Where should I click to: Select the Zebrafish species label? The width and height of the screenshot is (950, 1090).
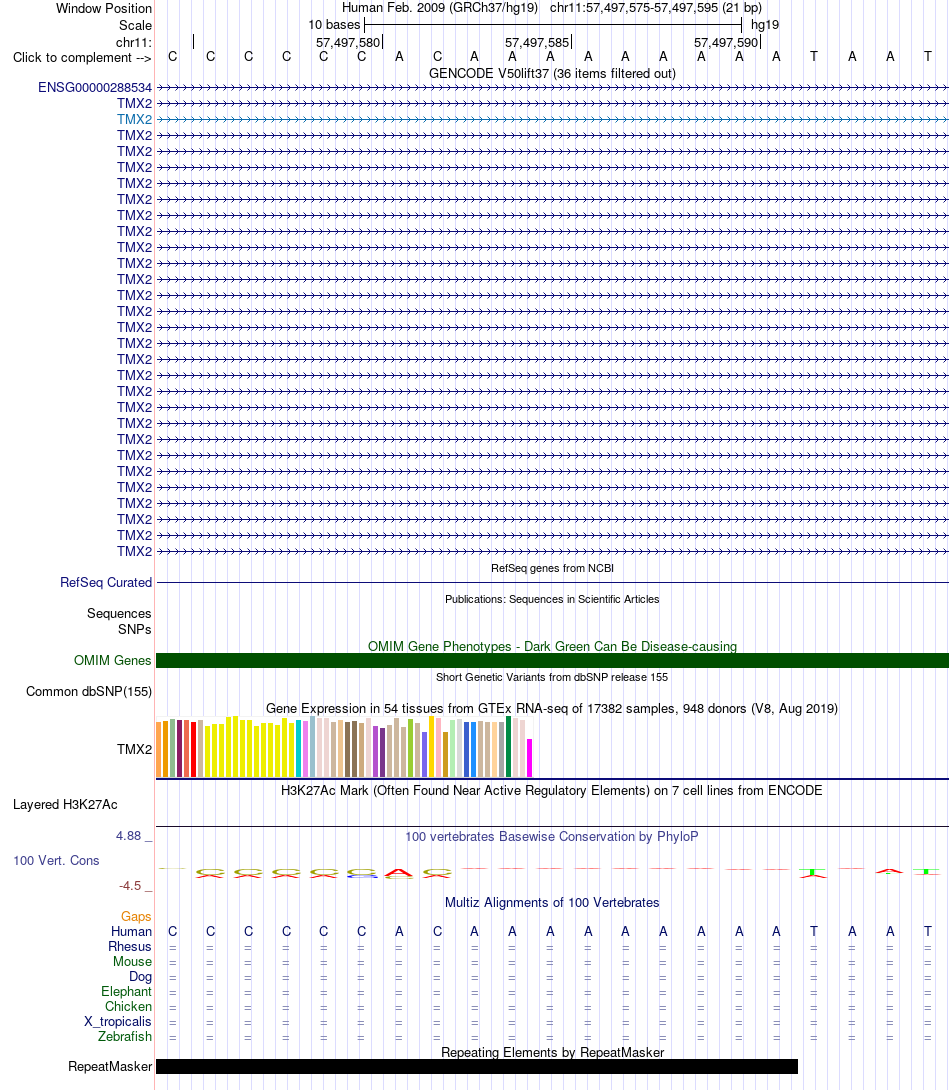[125, 1036]
